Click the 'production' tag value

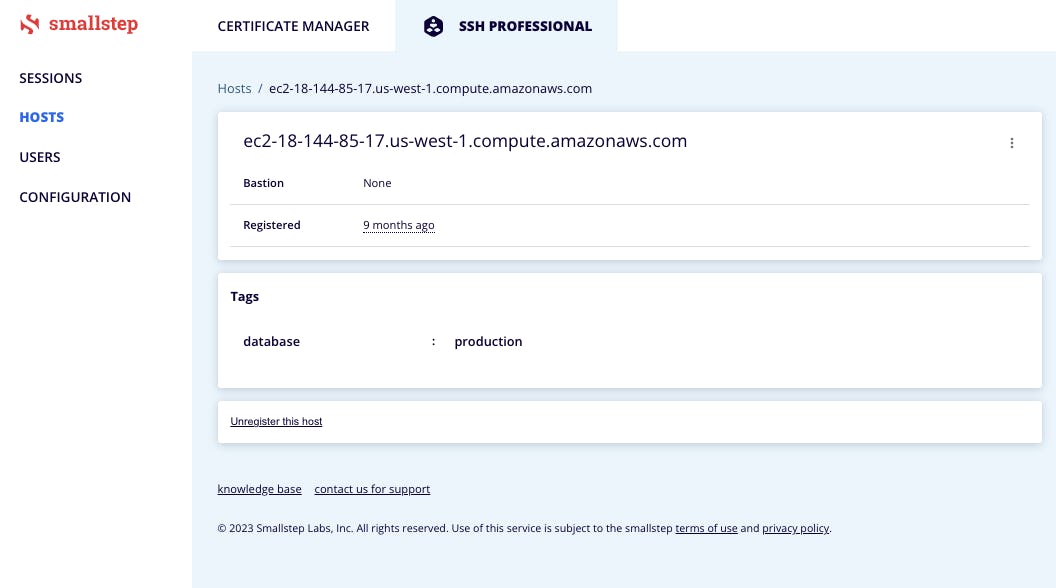click(488, 341)
